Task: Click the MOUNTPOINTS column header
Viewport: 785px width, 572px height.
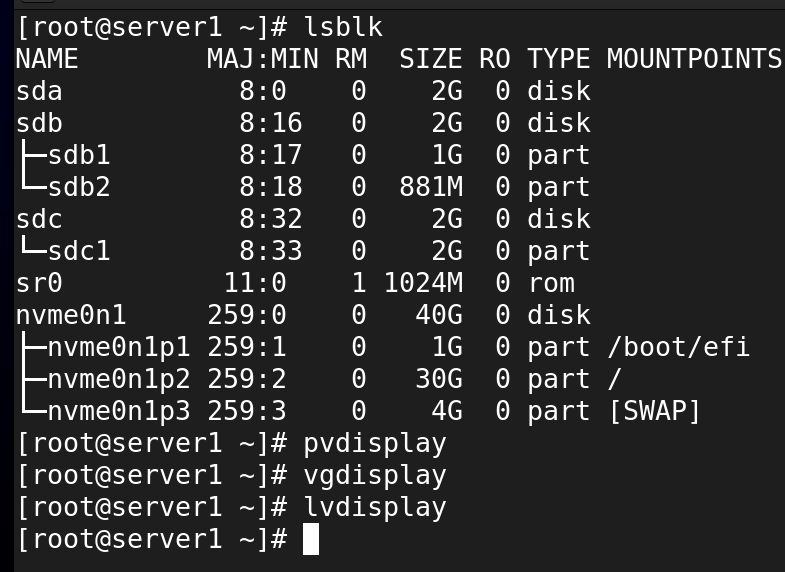Action: coord(694,59)
